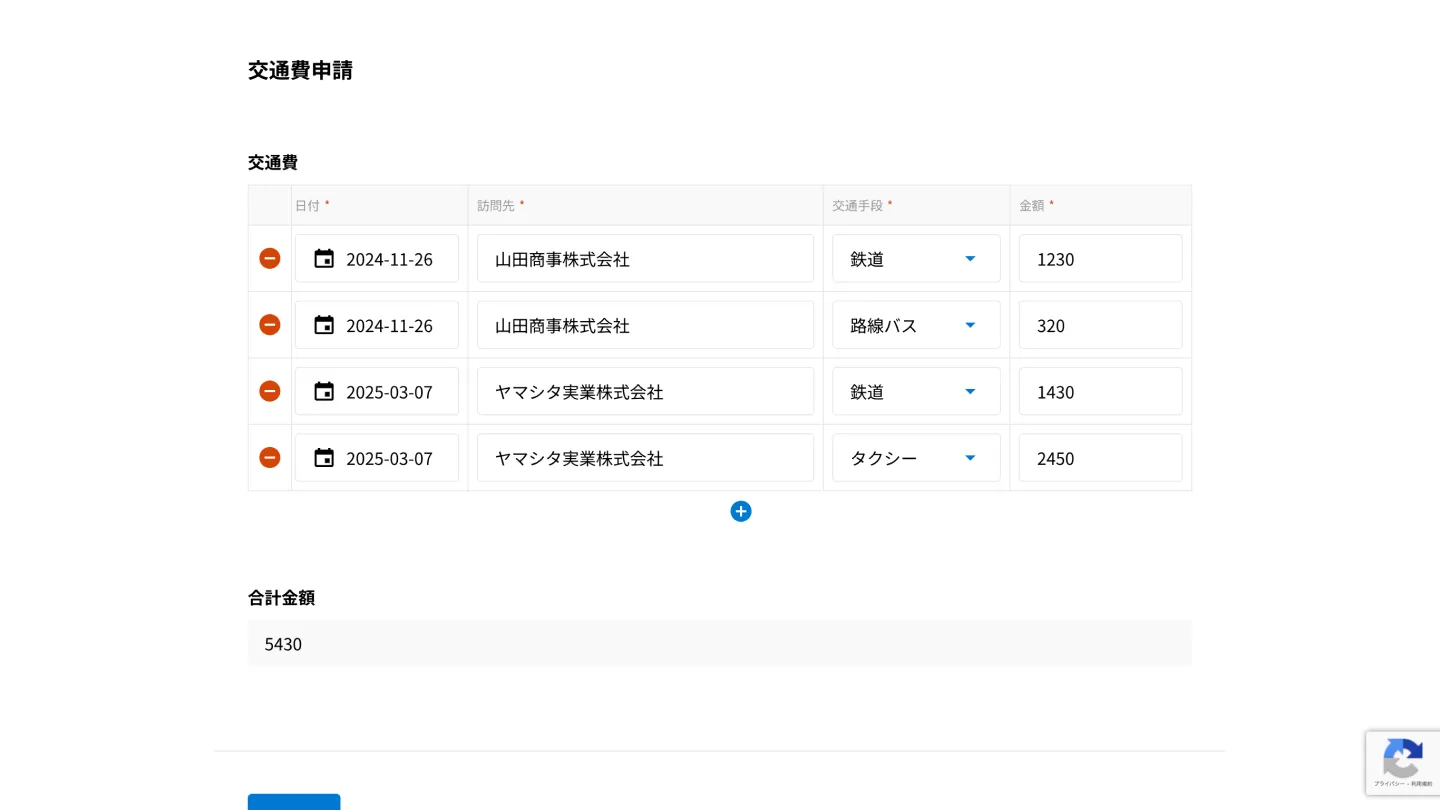Add a new expense row with plus icon
This screenshot has height=810, width=1440.
click(x=740, y=512)
